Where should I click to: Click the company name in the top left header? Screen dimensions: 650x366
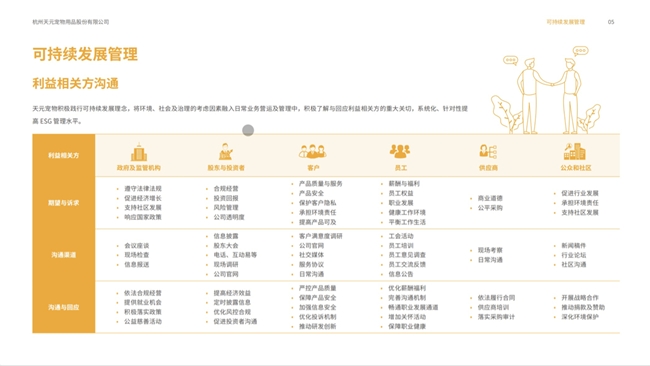[x=70, y=22]
